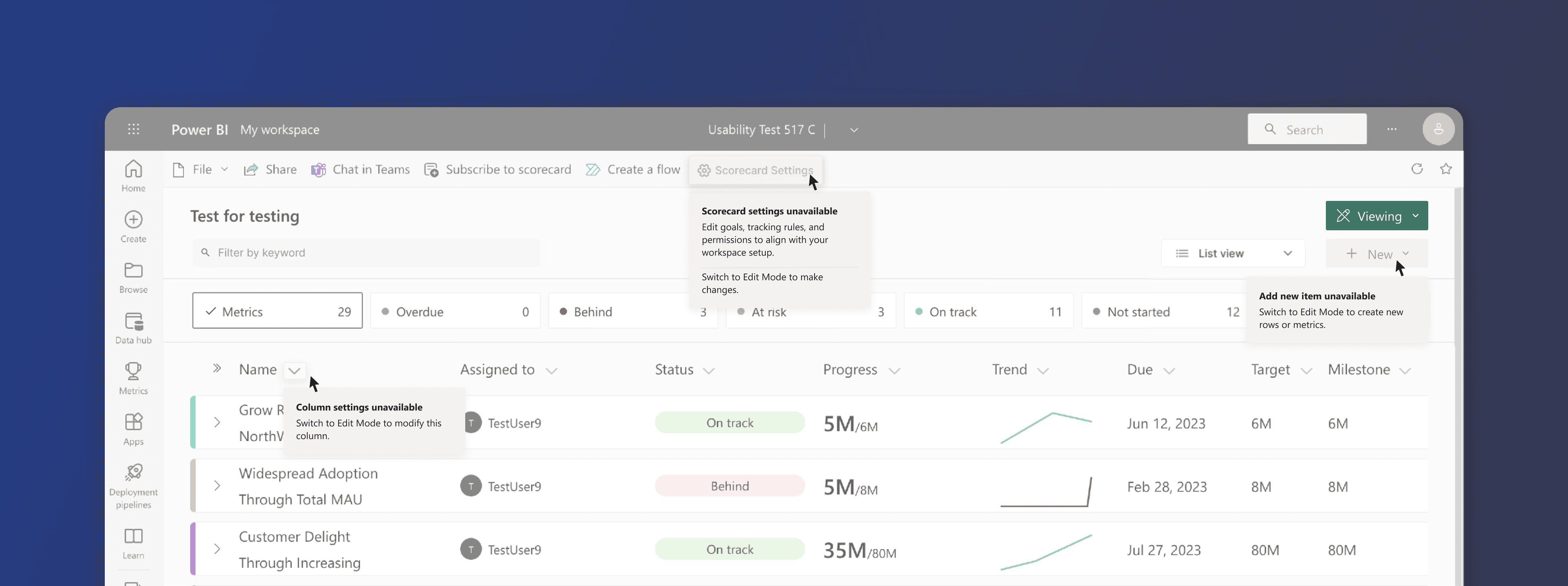Open the app launcher grid icon
Screen dimensions: 1568x586
pos(133,129)
